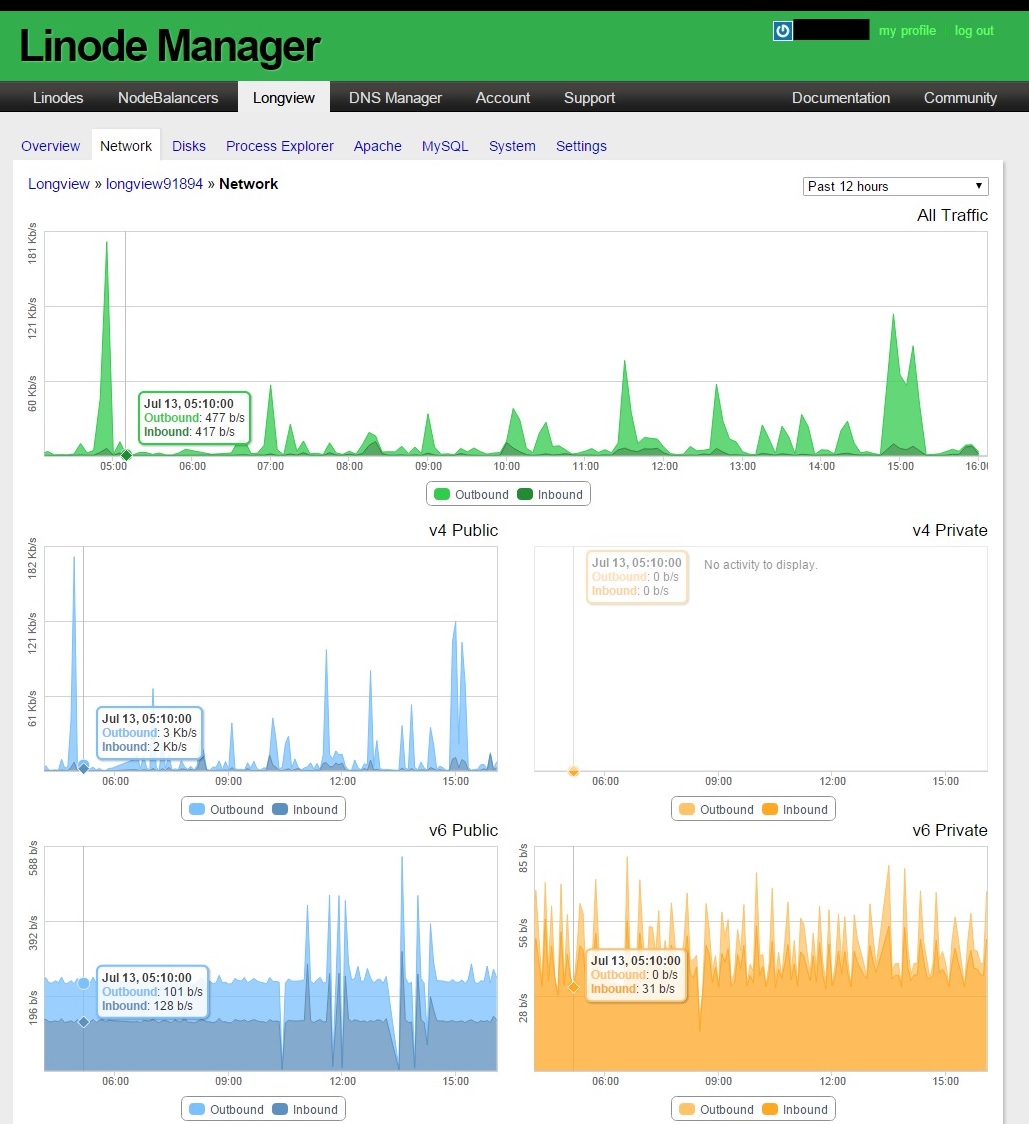Click the Linode Manager logo title
This screenshot has height=1124, width=1029.
pos(170,47)
